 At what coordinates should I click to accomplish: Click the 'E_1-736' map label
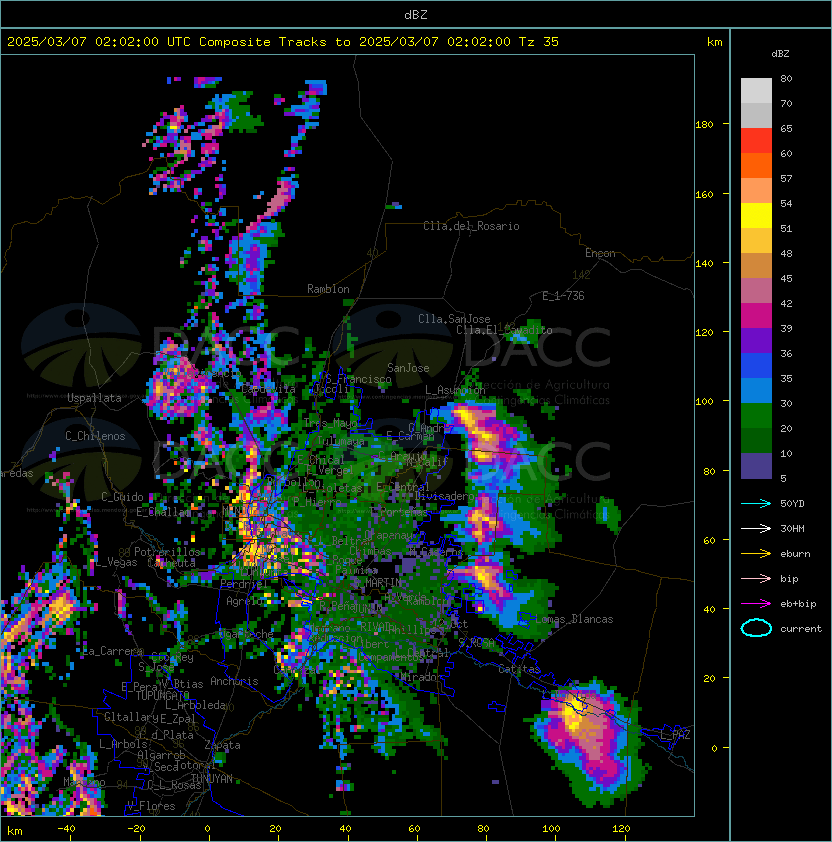coord(563,296)
